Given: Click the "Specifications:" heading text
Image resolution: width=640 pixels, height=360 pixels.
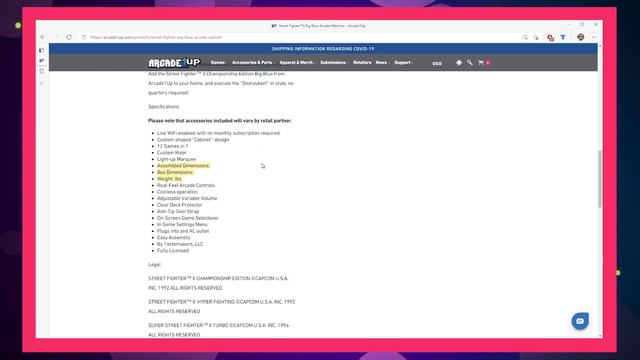Looking at the screenshot, I should 164,107.
